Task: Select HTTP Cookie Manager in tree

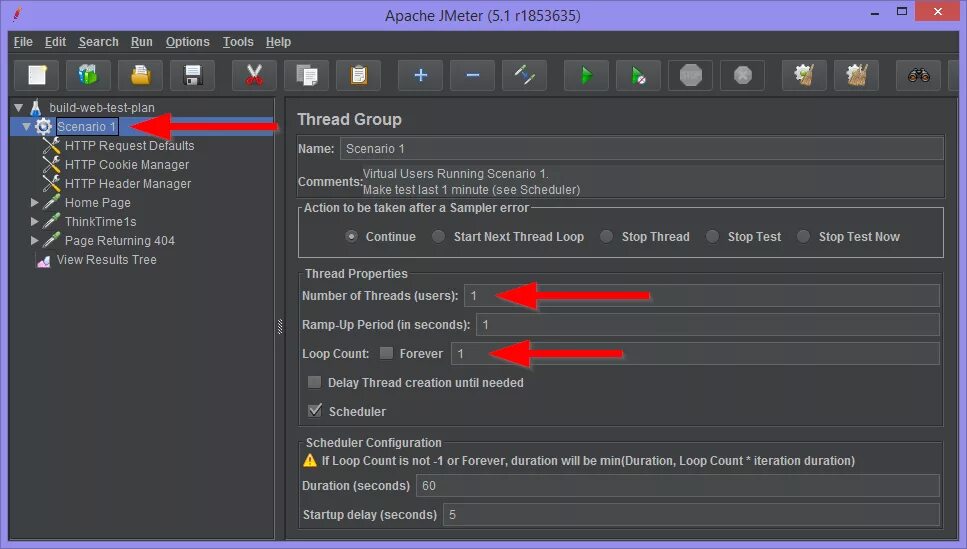Action: point(127,165)
